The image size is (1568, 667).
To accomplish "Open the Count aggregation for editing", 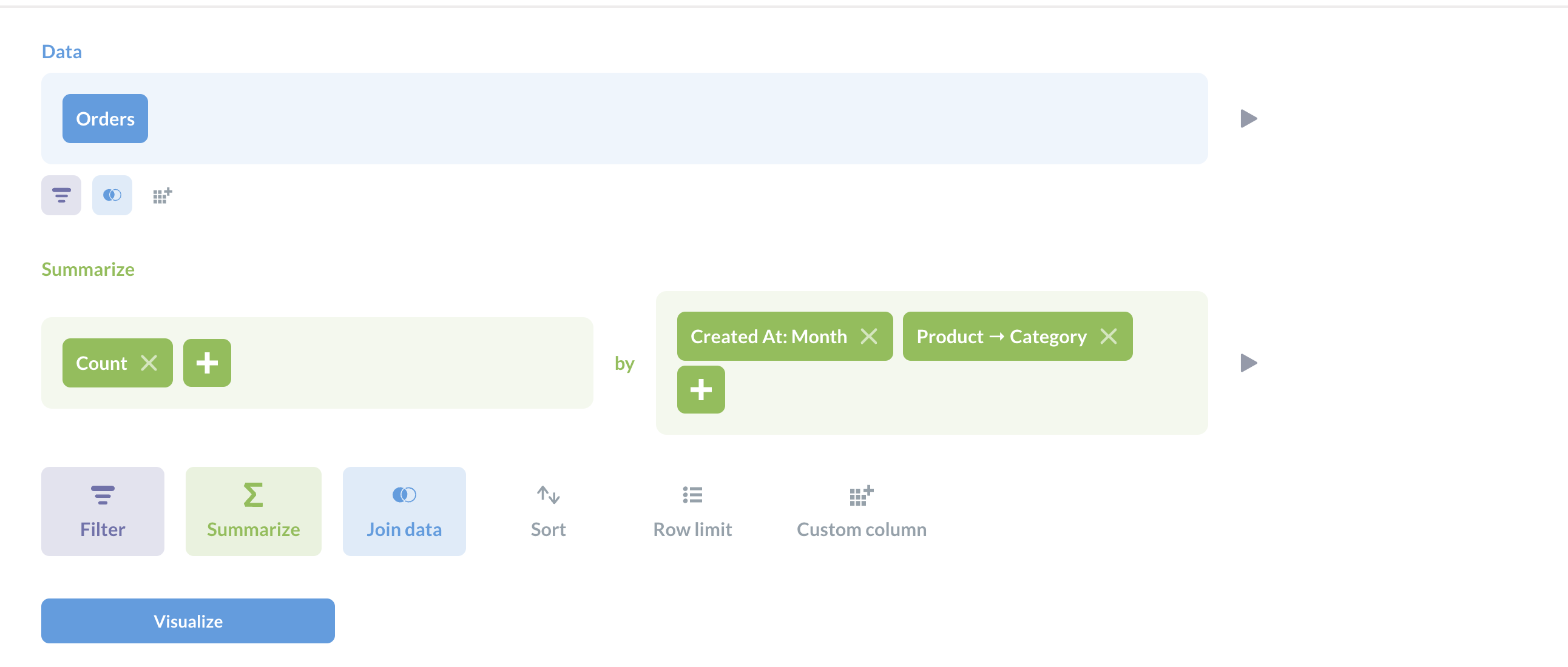I will point(101,363).
